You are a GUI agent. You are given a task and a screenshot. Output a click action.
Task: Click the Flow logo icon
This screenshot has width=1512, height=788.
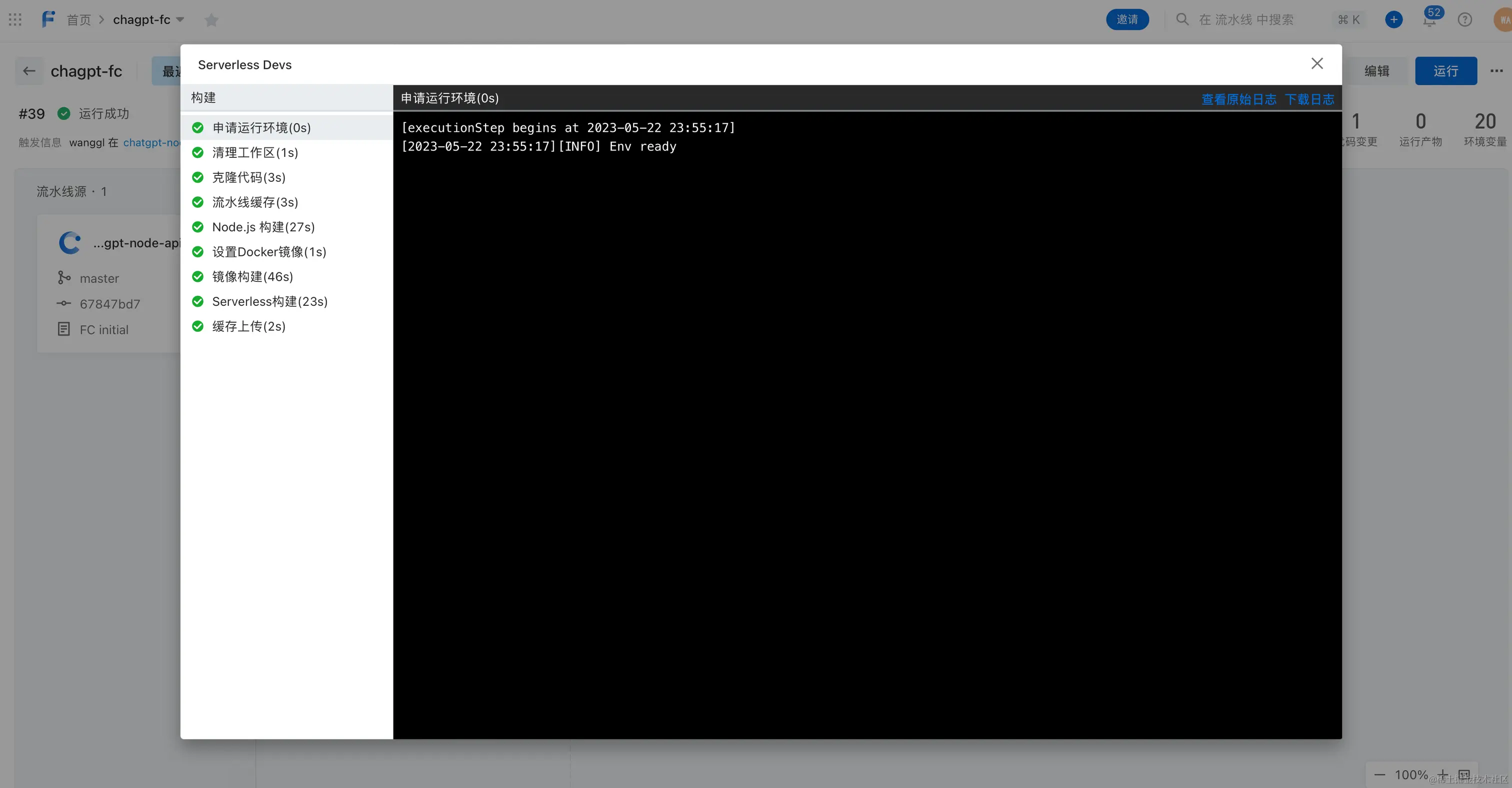48,19
